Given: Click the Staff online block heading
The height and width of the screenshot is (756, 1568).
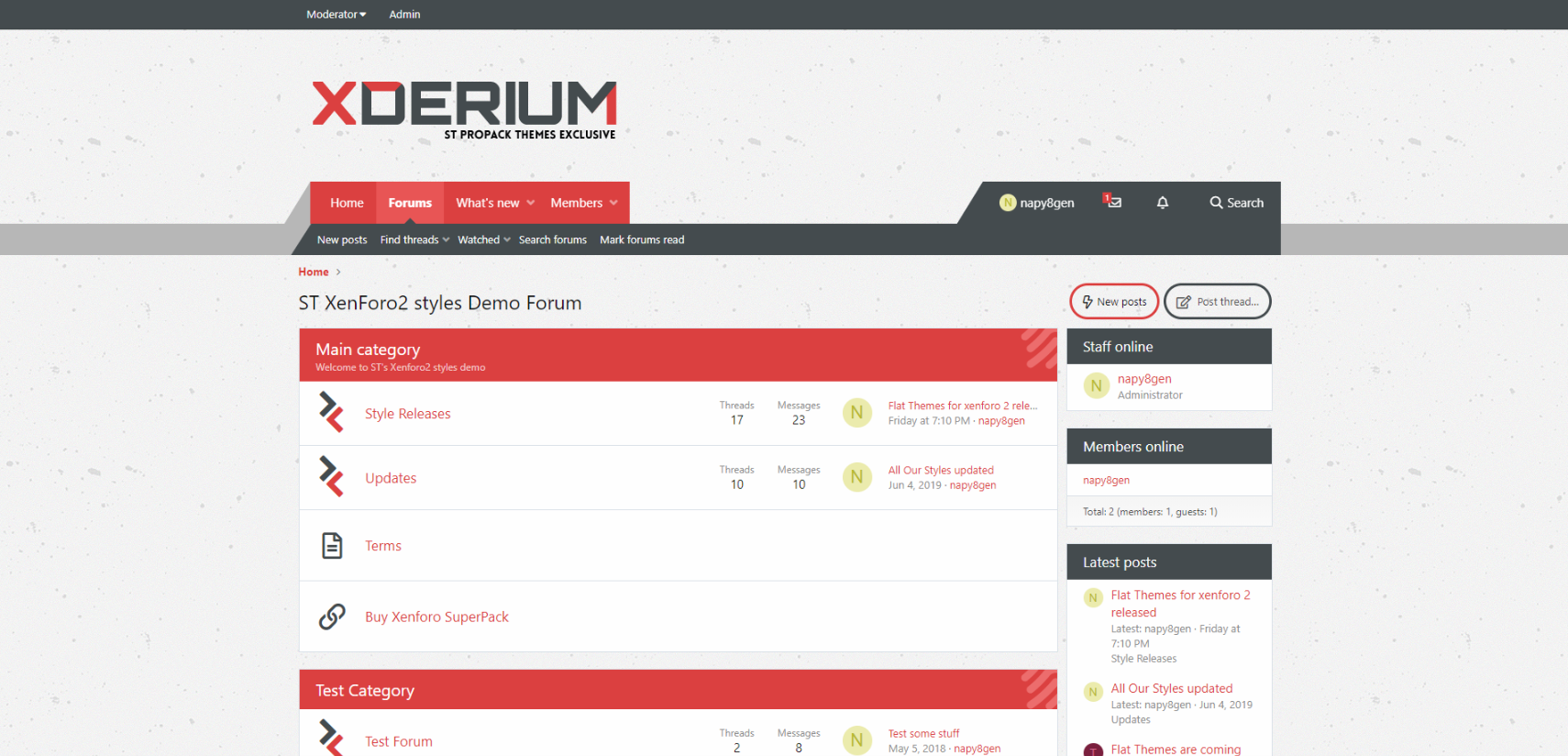Looking at the screenshot, I should click(1117, 347).
